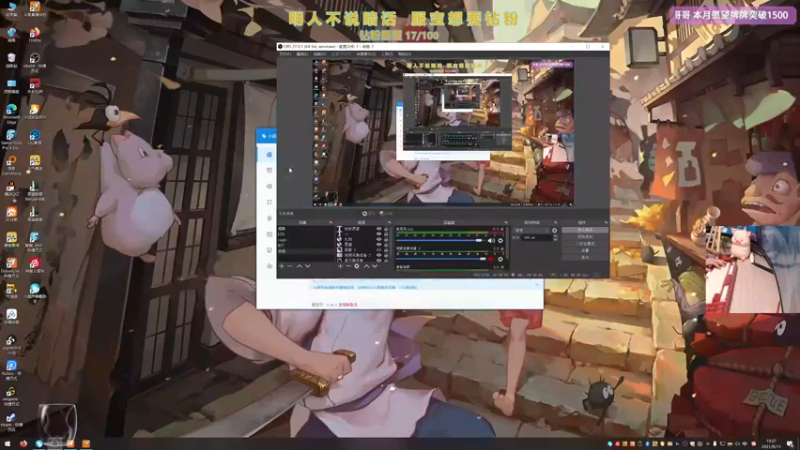Click second sidebar icon in the background app
The width and height of the screenshot is (800, 450).
[x=269, y=170]
